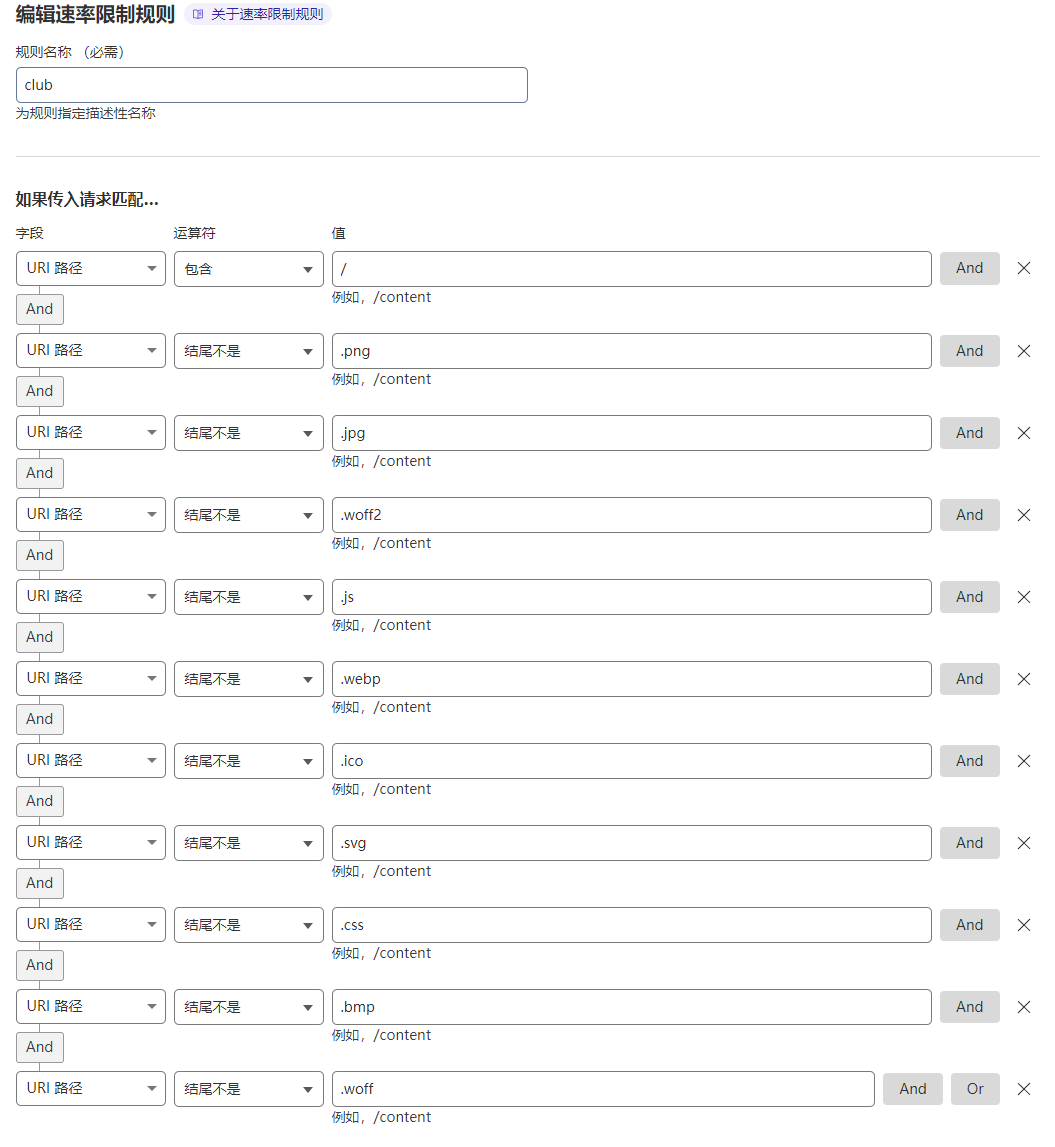Expand operator dropdown for .ico row
Viewport: 1055px width, 1147px height.
coord(248,761)
